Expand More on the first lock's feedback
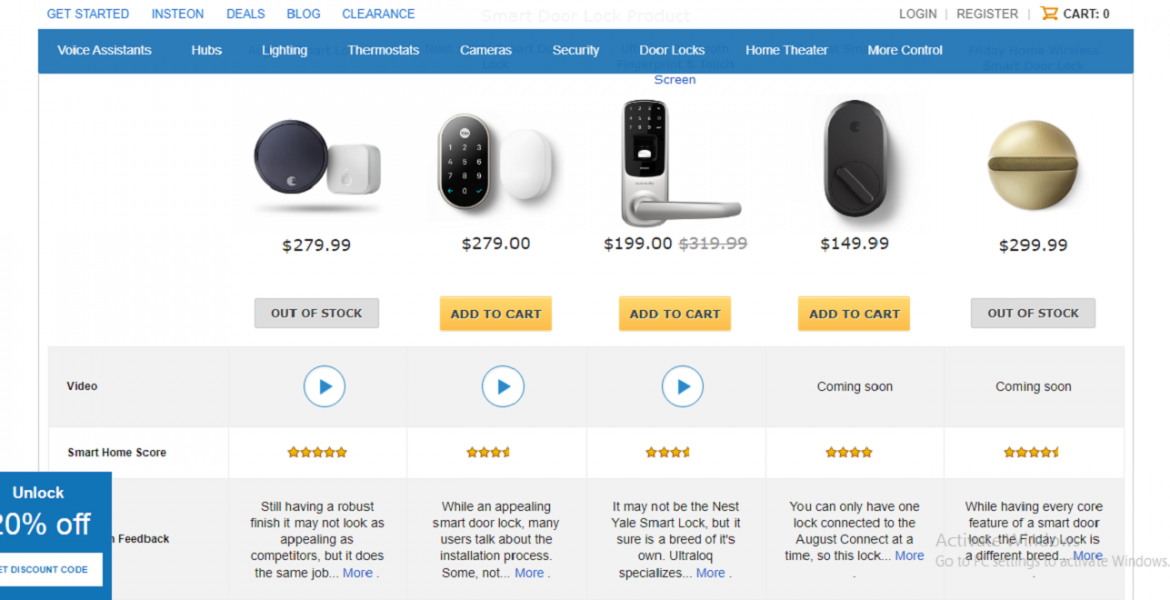This screenshot has height=600, width=1170. point(358,573)
